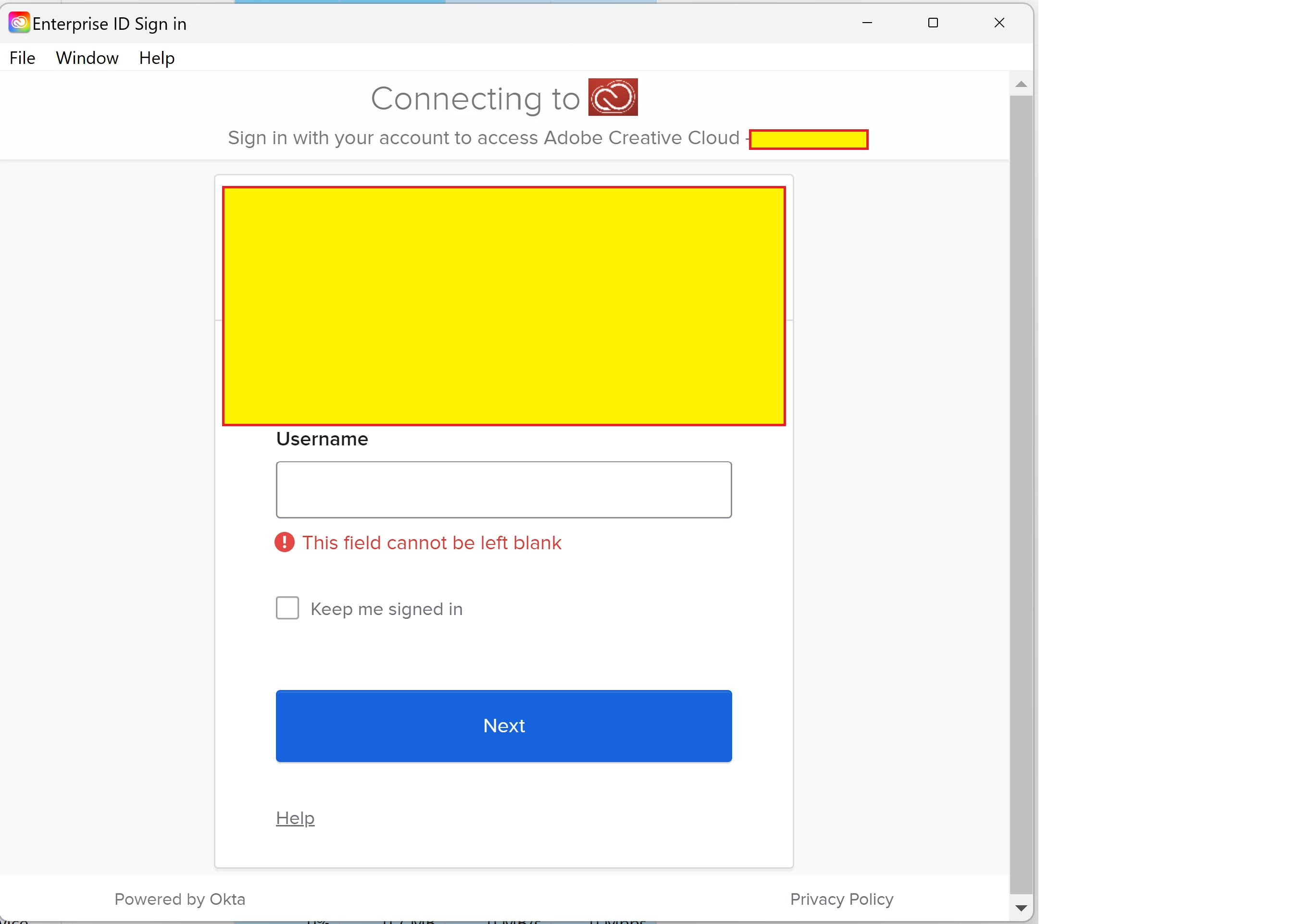Screen dimensions: 1298x924
Task: Open the Privacy Policy link
Action: (x=841, y=899)
